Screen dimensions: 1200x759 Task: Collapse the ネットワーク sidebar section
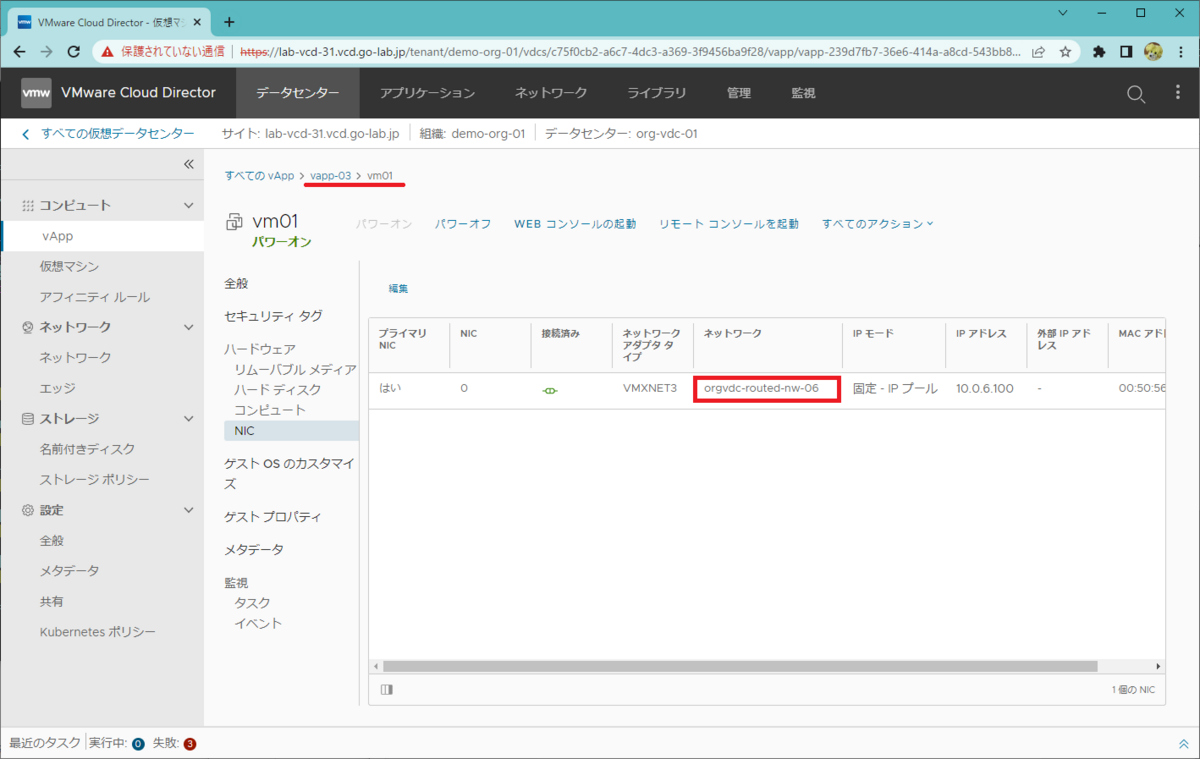189,327
